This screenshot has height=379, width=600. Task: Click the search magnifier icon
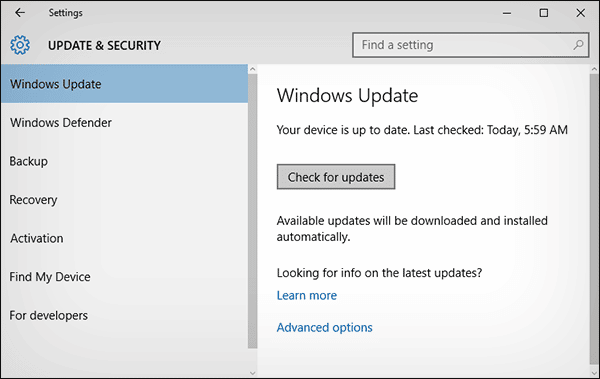coord(578,45)
